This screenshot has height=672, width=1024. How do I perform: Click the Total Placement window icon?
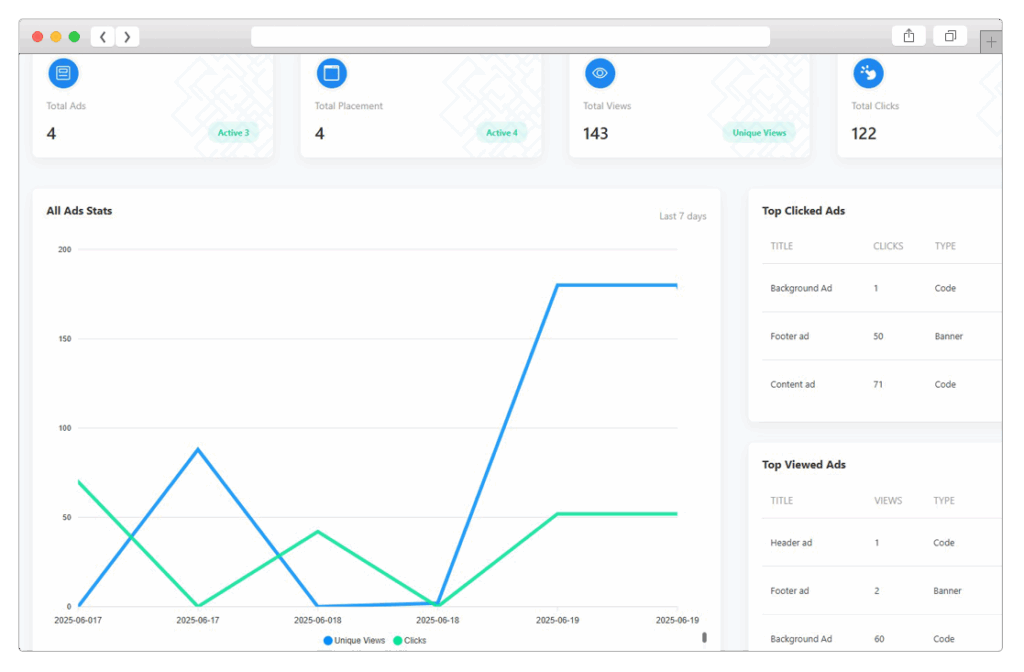coord(331,73)
